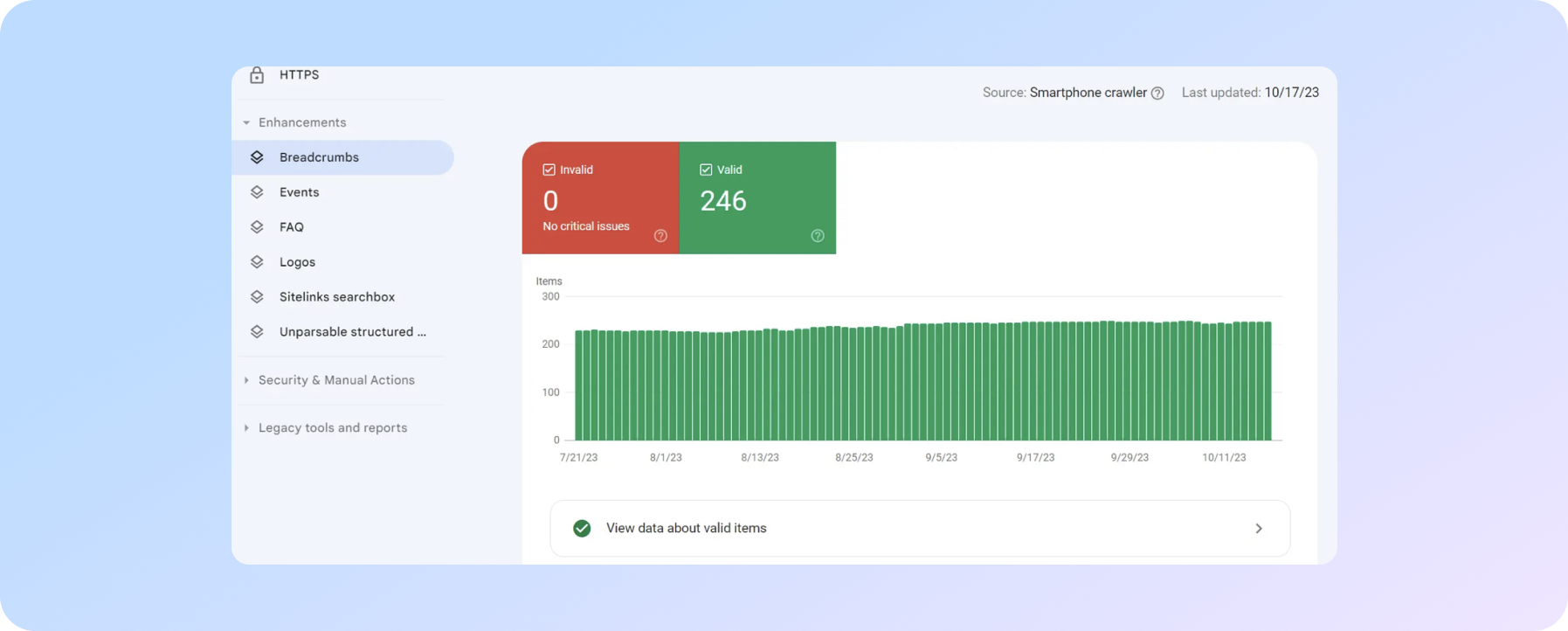Viewport: 1568px width, 631px height.
Task: Click the 7/21/23 date on the chart axis
Action: [578, 458]
